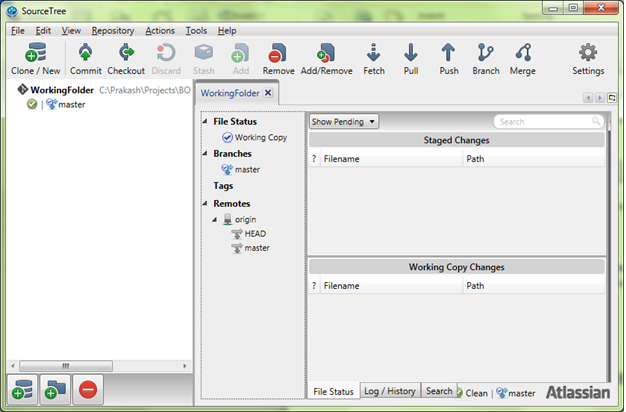Open the Tools menu

click(x=196, y=31)
